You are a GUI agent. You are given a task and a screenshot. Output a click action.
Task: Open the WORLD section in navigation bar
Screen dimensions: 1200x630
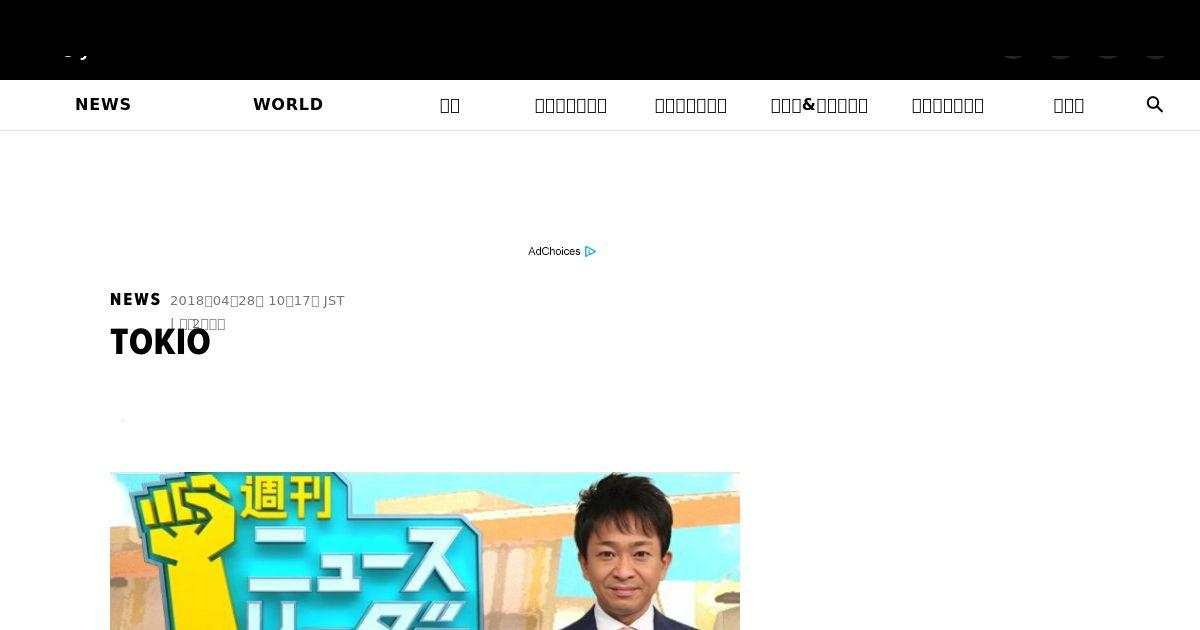coord(288,105)
